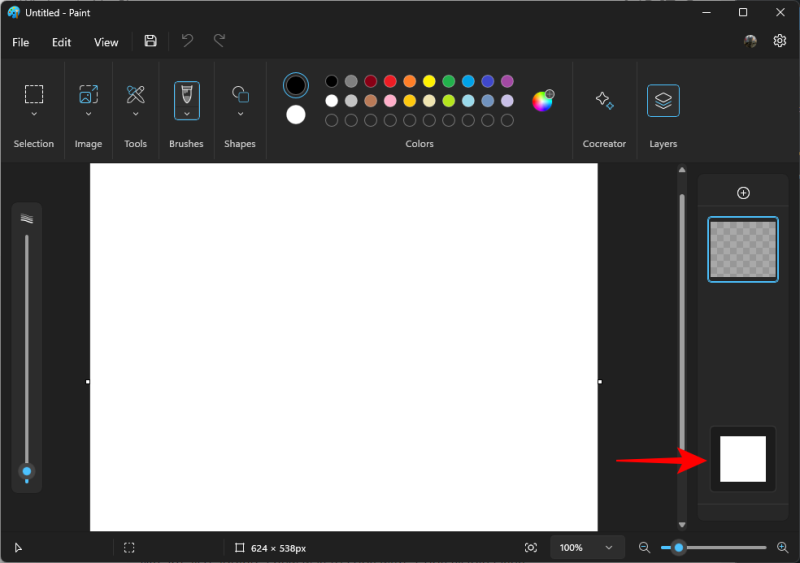Click the cursor pointer status icon
Image resolution: width=800 pixels, height=563 pixels.
[18, 548]
